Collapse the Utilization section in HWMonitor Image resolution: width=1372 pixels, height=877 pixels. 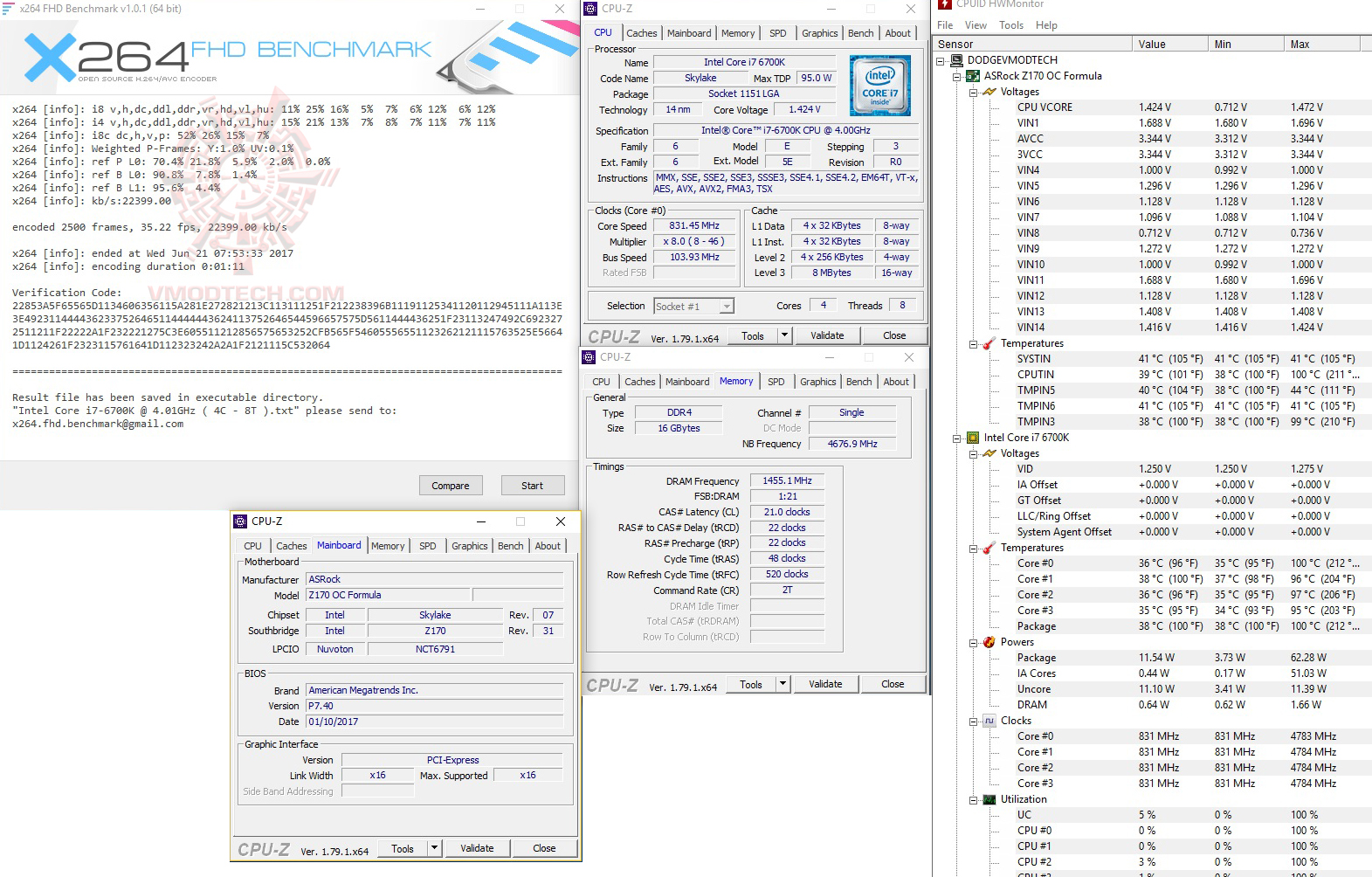974,799
